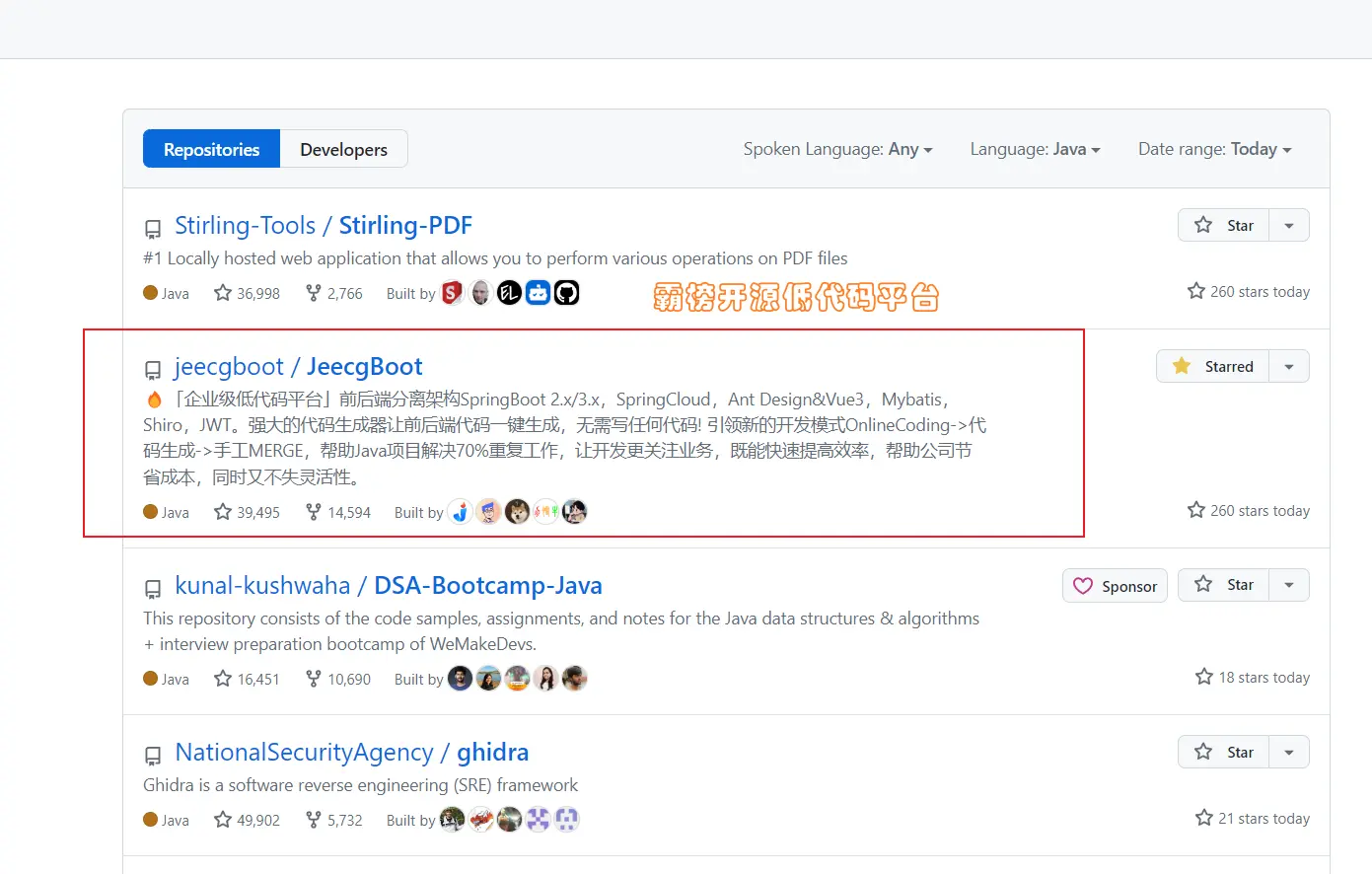Sponsor the kunal-kushwaha DSA-Bootcamp-Java repository
Viewport: 1372px width, 874px height.
(x=1115, y=586)
